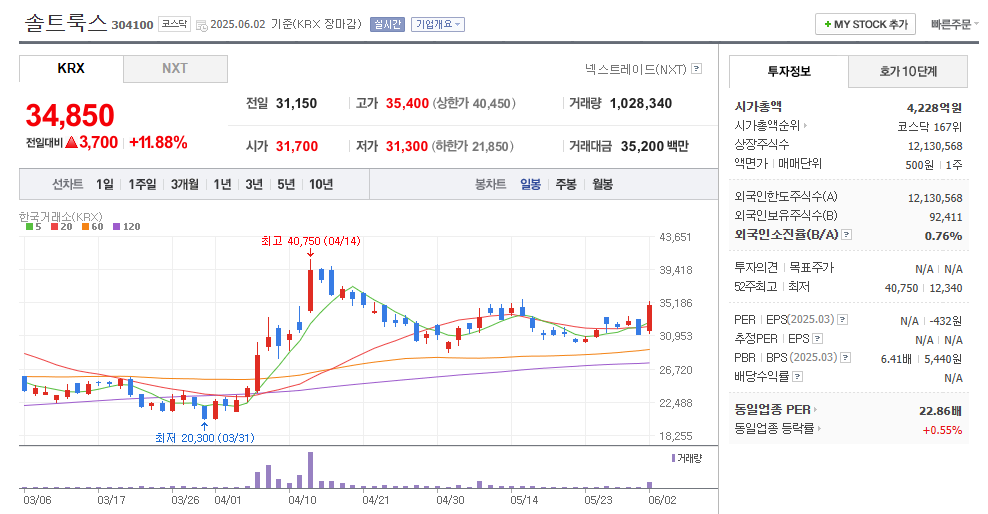Click the 고가 value 35,400

pos(407,103)
